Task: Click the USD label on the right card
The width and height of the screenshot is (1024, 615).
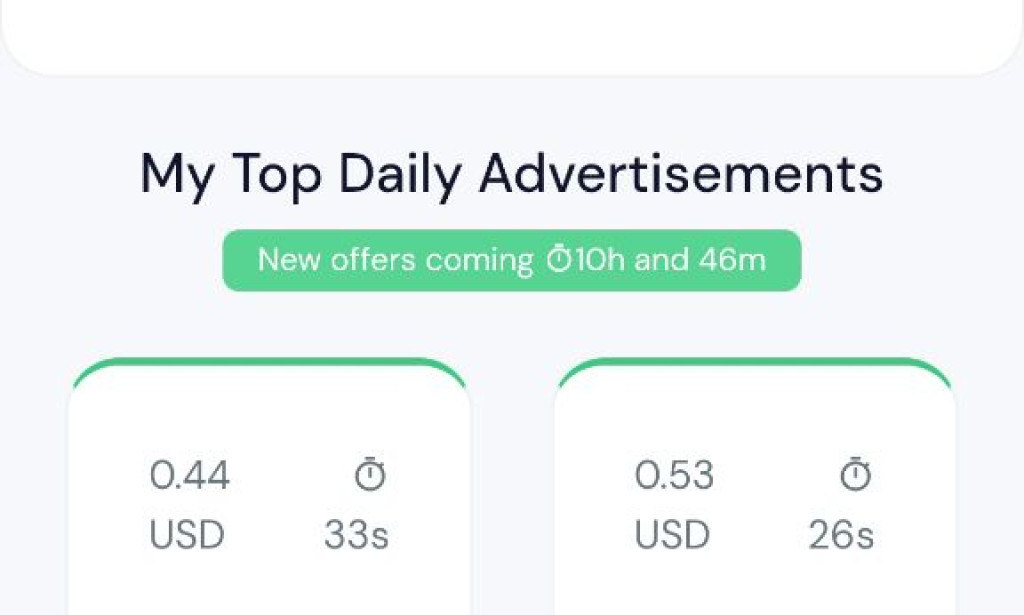Action: click(x=672, y=534)
